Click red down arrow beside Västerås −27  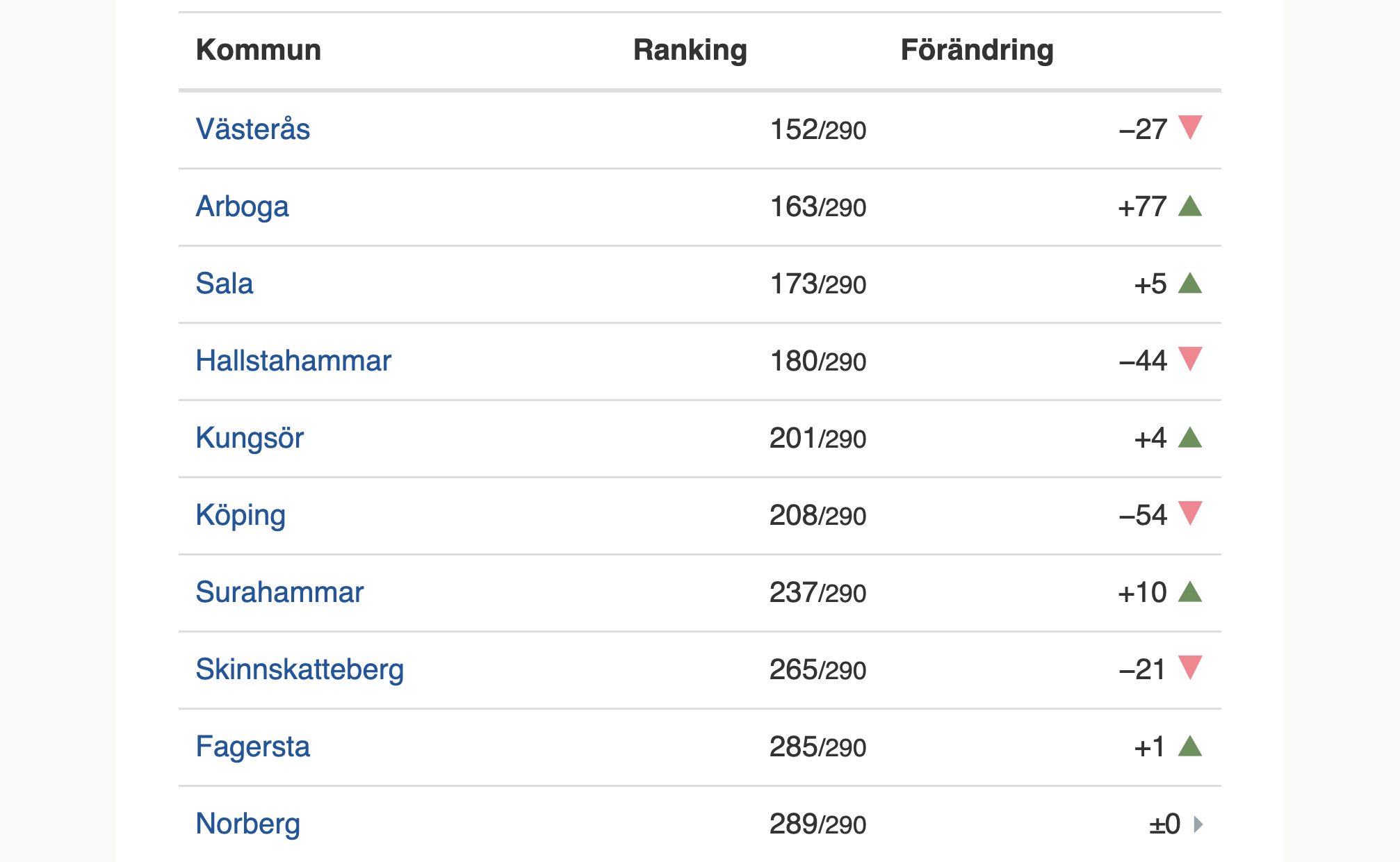click(1190, 127)
